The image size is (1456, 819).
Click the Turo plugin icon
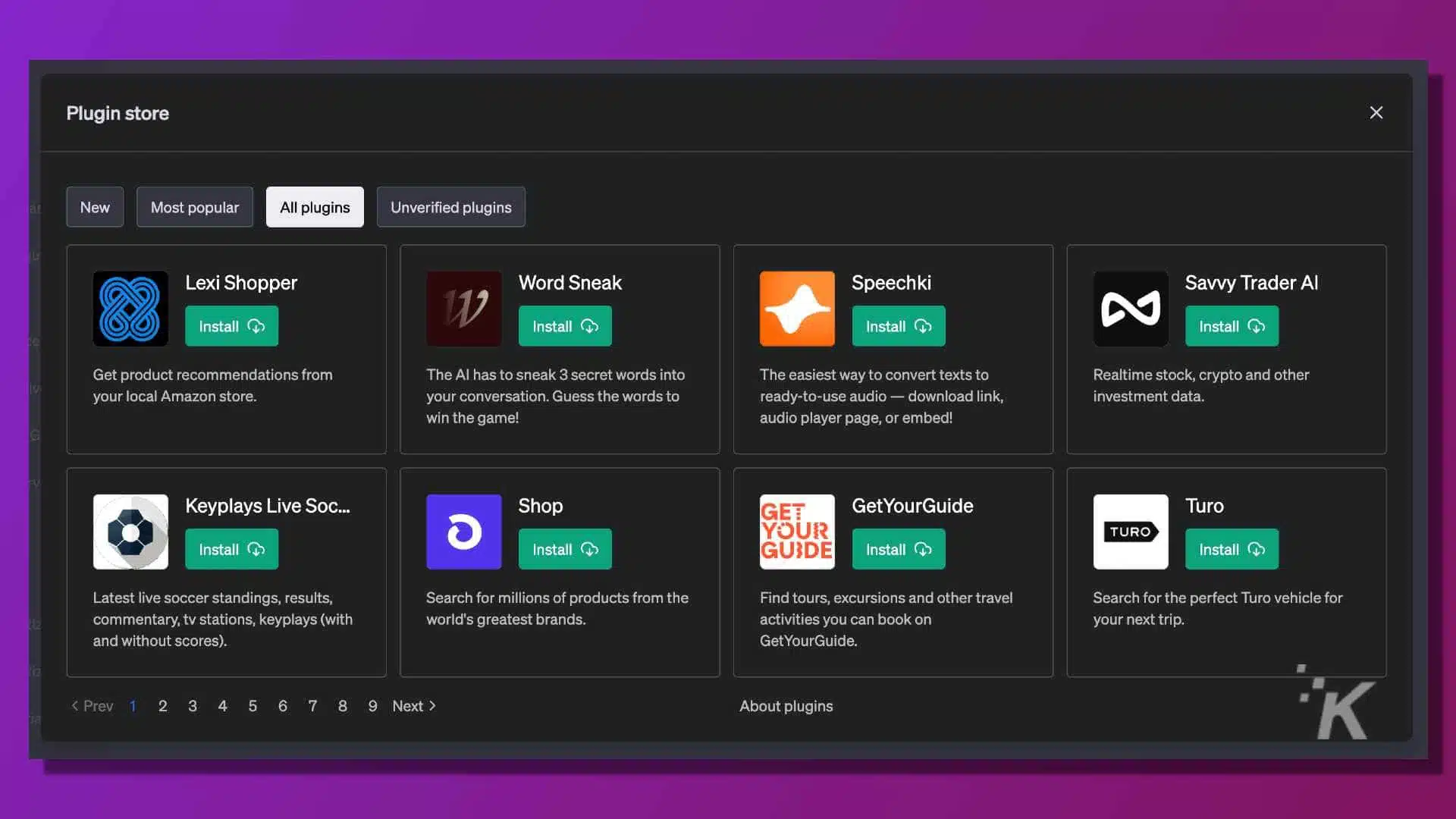1131,532
